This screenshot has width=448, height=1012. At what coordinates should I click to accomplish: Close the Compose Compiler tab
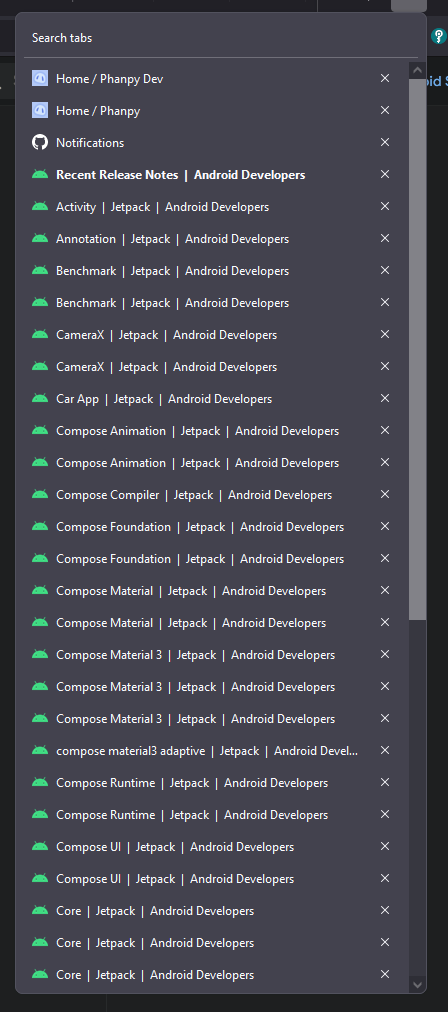pos(385,494)
